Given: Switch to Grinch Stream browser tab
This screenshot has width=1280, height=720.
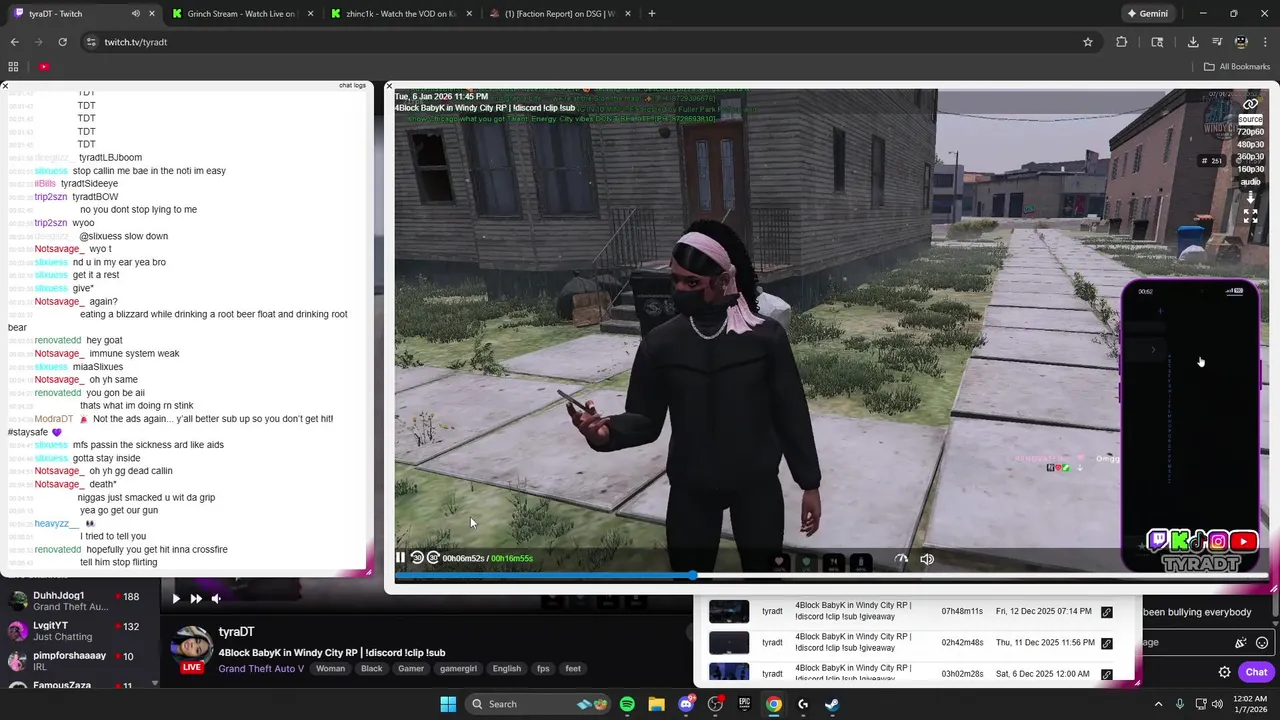Looking at the screenshot, I should (241, 13).
